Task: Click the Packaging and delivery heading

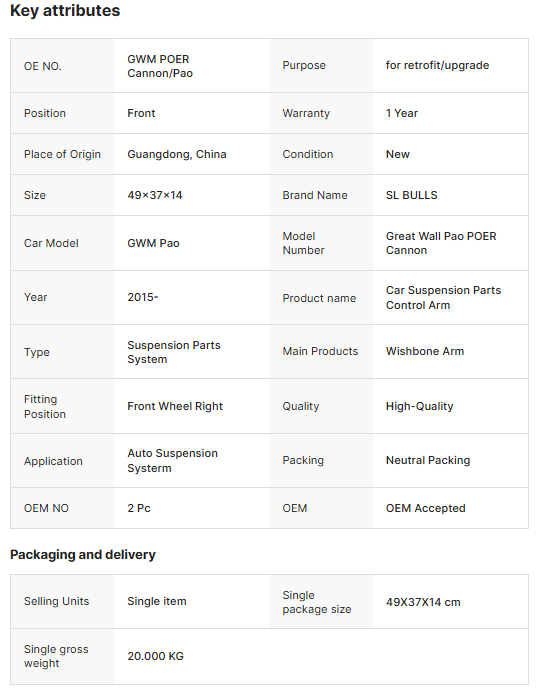Action: click(83, 555)
